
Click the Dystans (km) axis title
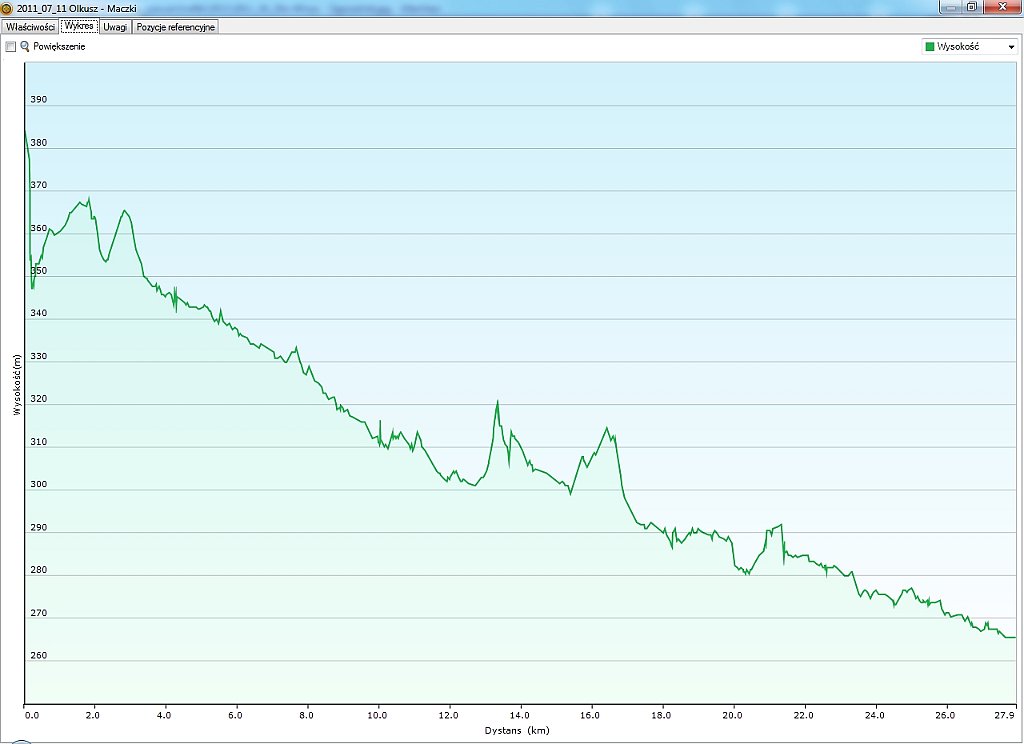point(518,731)
